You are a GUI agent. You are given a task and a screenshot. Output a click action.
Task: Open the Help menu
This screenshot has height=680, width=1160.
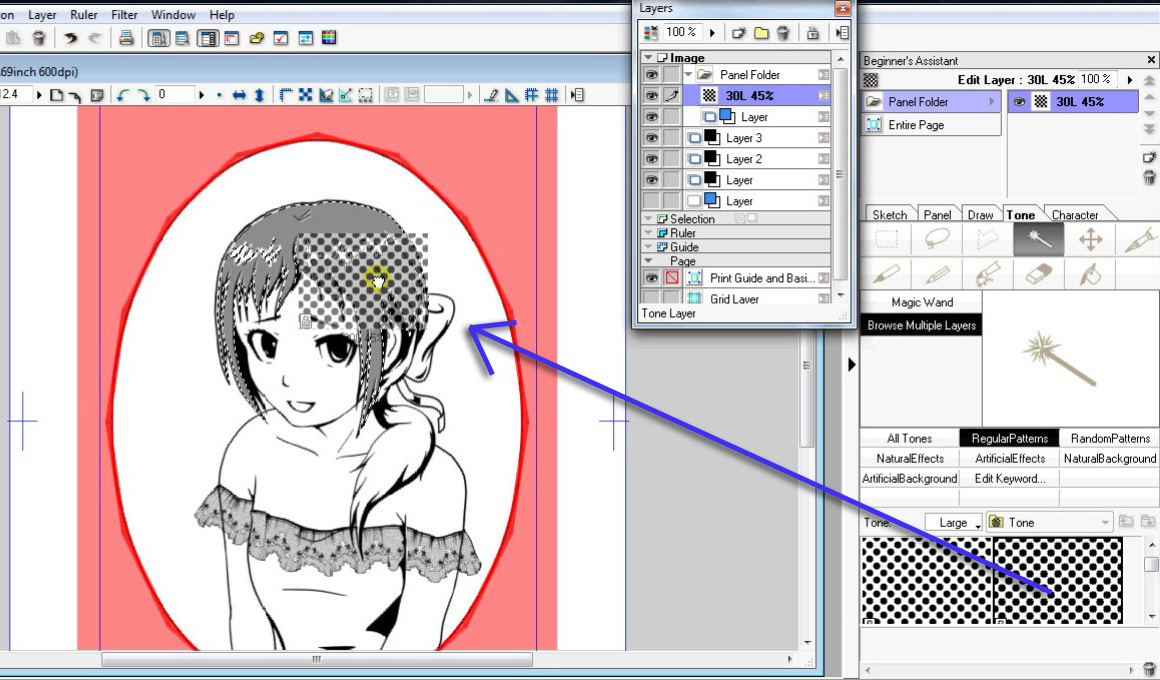point(222,15)
